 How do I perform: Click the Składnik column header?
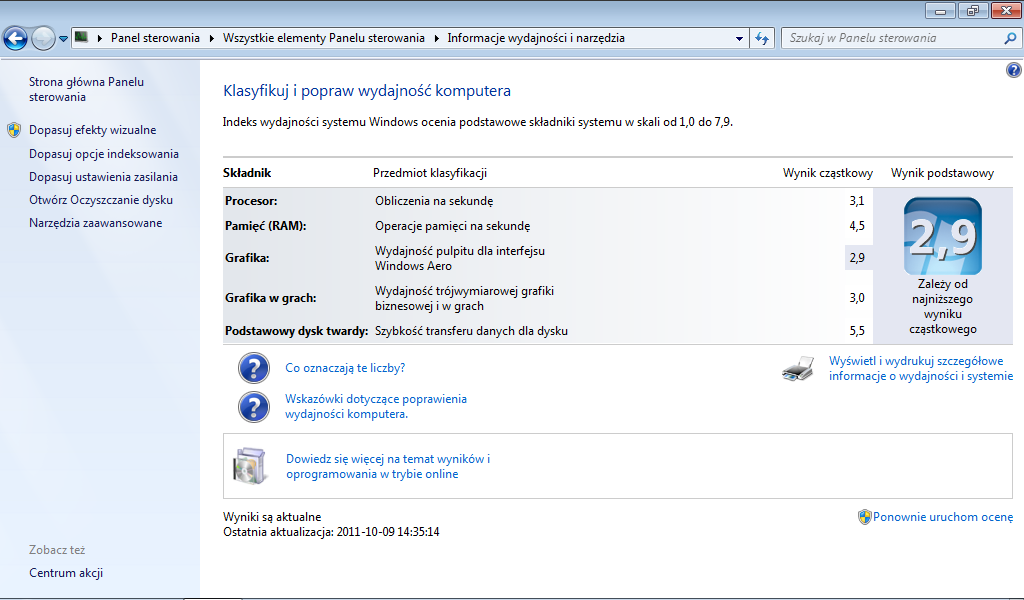pos(247,173)
